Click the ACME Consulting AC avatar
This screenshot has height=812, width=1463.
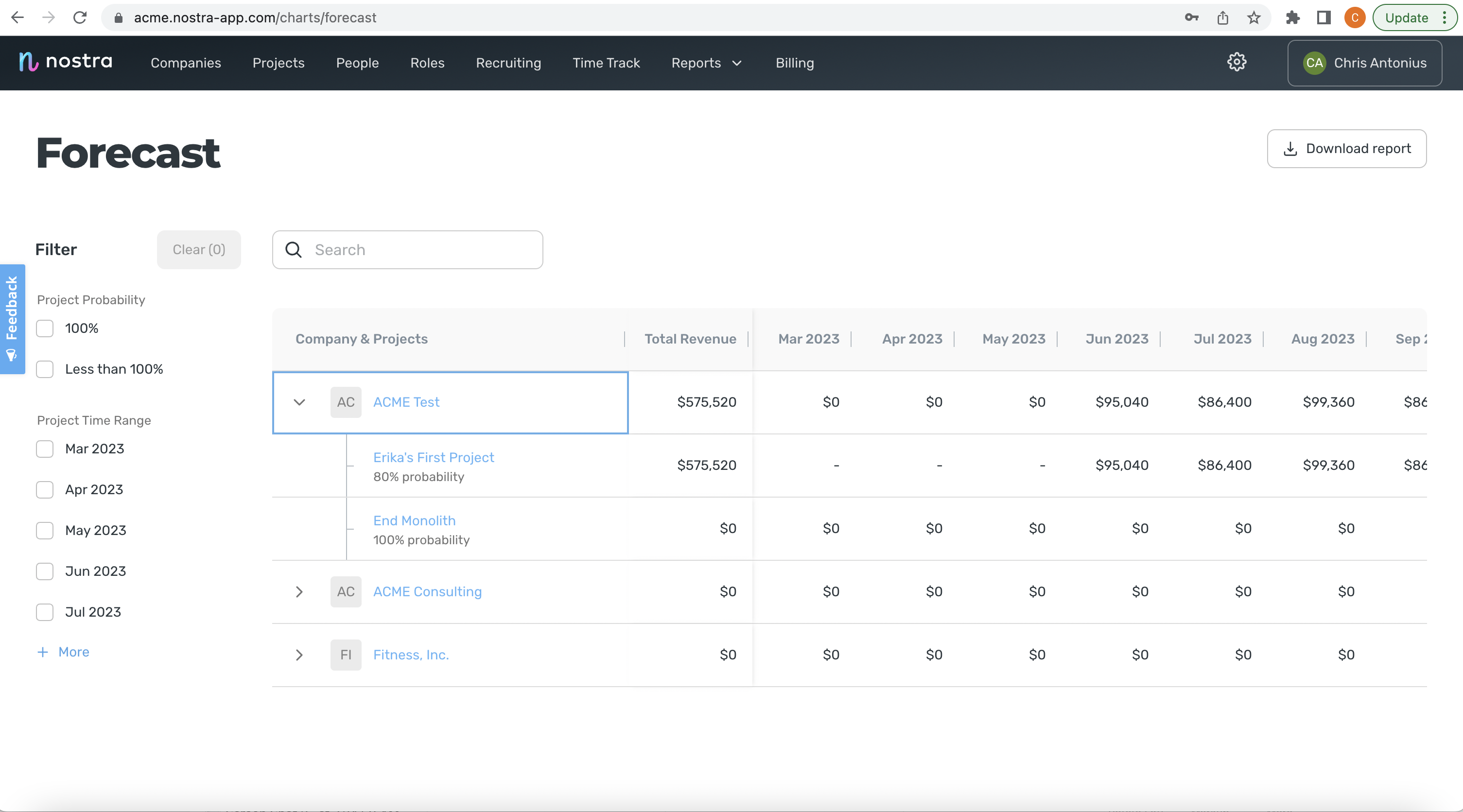pos(345,592)
